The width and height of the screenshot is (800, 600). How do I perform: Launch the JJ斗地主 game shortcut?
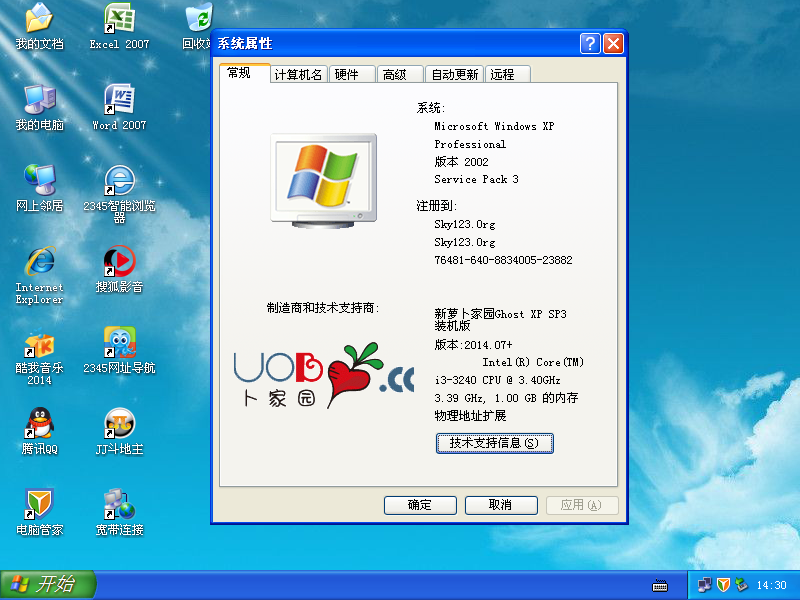[x=119, y=431]
